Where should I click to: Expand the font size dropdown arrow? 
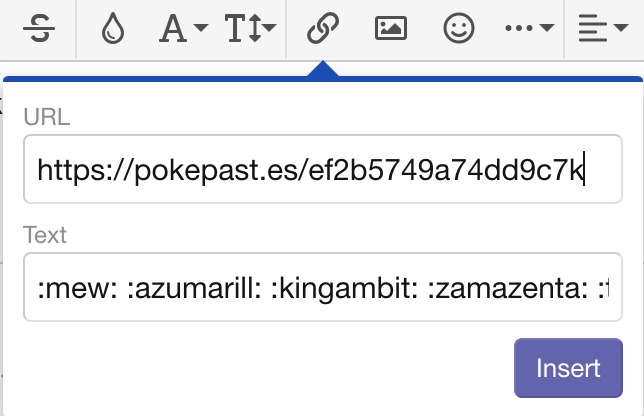[269, 30]
